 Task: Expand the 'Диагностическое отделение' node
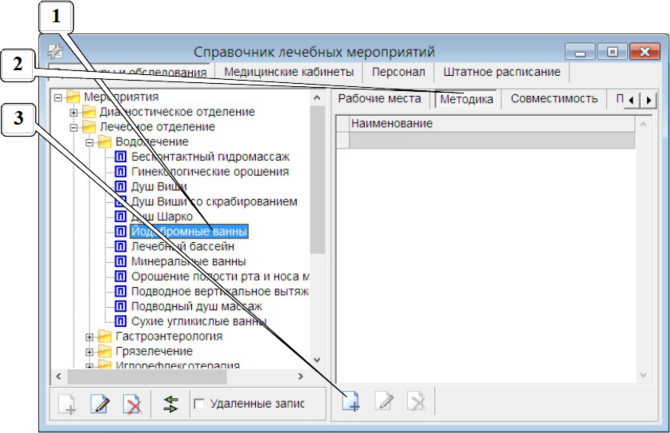point(74,112)
